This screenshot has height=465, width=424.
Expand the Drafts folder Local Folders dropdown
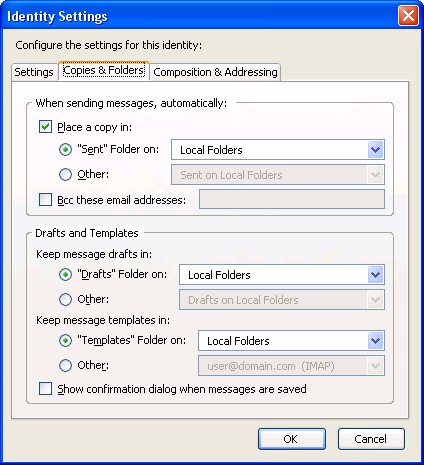click(x=282, y=275)
